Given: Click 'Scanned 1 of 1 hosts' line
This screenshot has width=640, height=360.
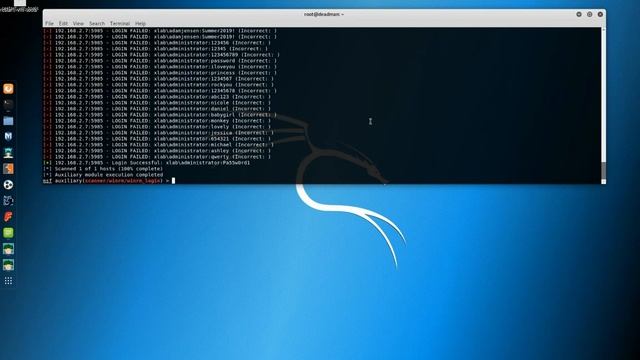Looking at the screenshot, I should point(103,169).
